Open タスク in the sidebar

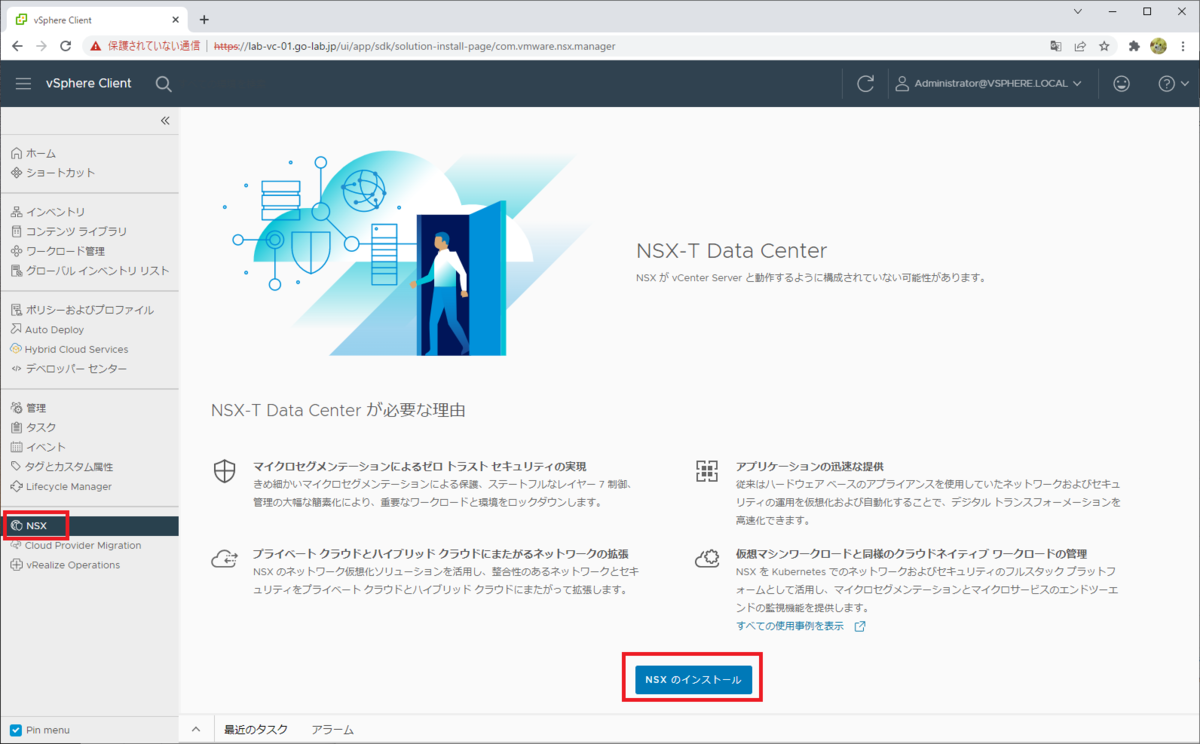[x=33, y=428]
